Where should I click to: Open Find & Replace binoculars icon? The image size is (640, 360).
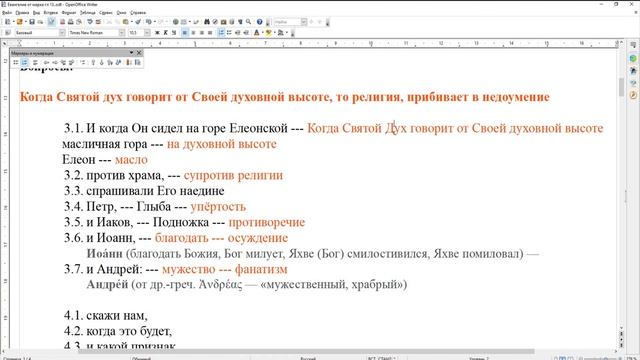point(207,22)
